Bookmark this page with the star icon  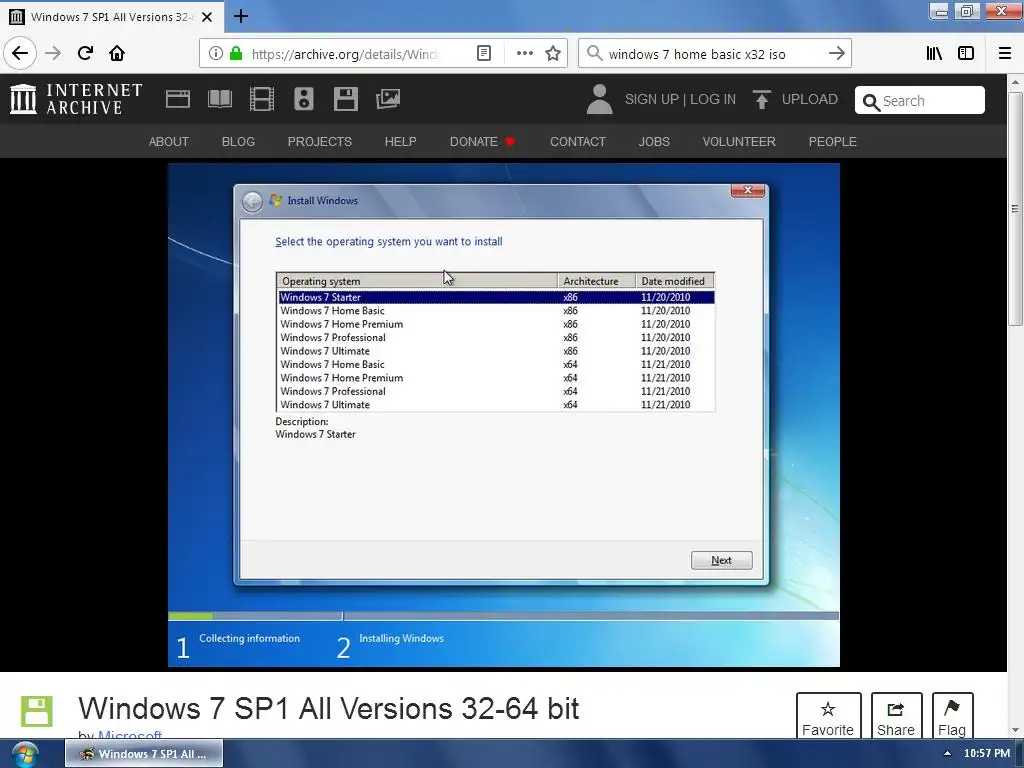click(x=553, y=54)
